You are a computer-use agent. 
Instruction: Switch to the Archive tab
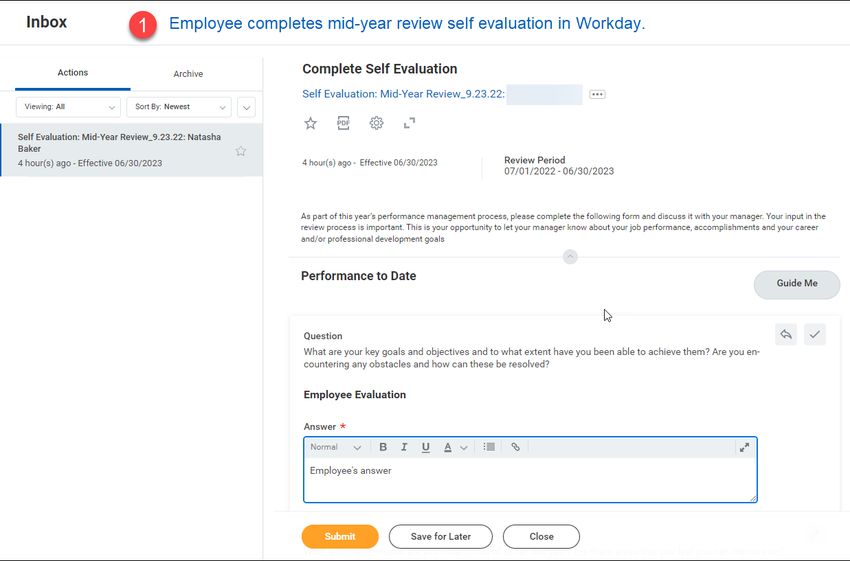[x=188, y=74]
